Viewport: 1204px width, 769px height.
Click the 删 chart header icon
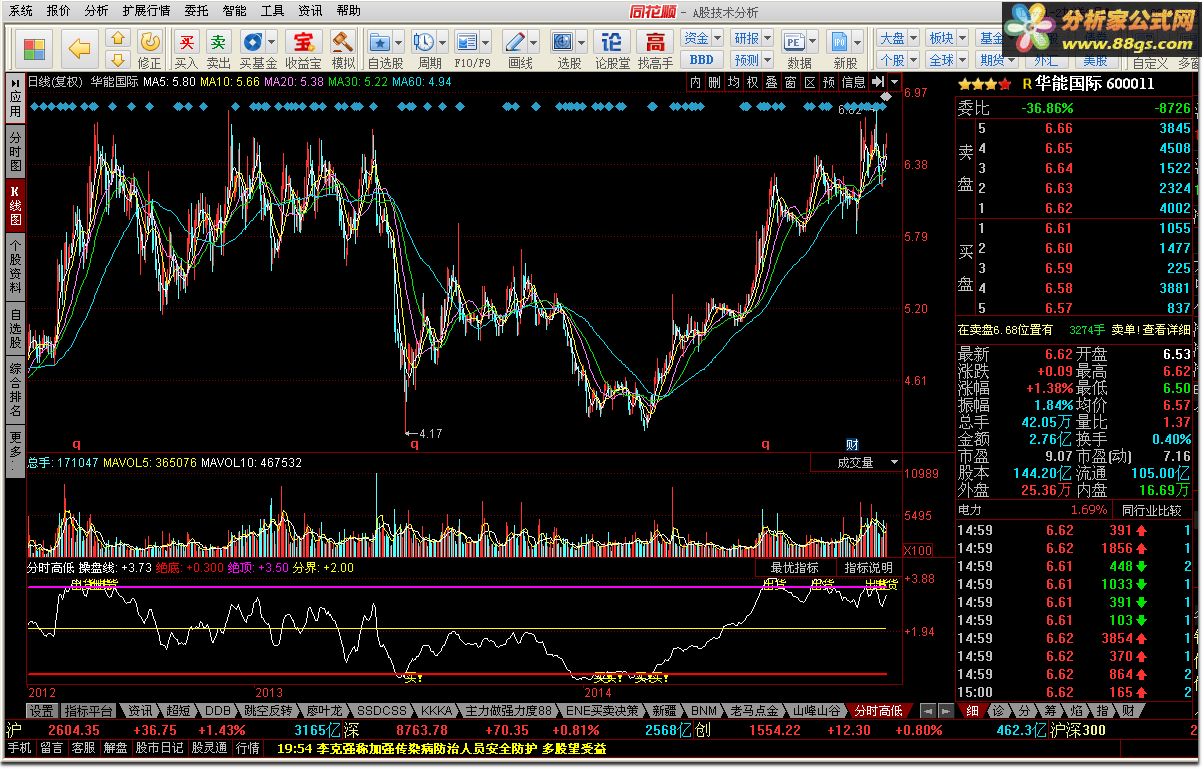coord(713,82)
